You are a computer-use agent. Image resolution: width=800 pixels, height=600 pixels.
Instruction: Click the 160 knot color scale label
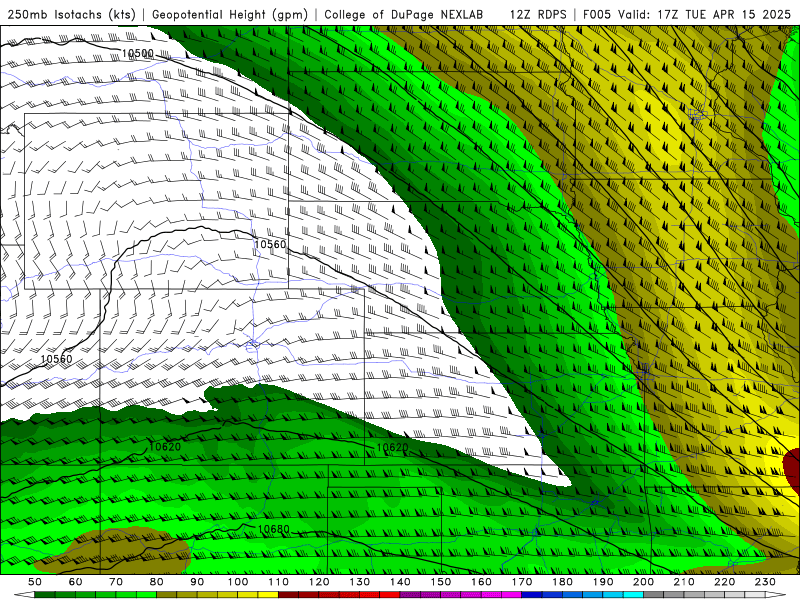click(481, 582)
